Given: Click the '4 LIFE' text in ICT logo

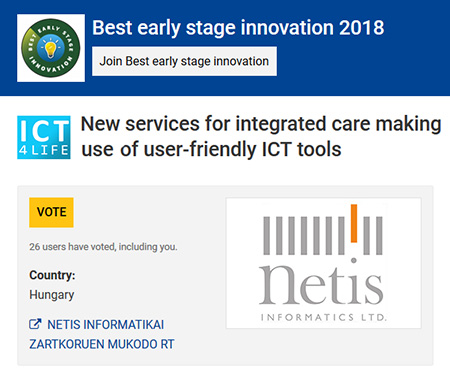Looking at the screenshot, I should [44, 151].
